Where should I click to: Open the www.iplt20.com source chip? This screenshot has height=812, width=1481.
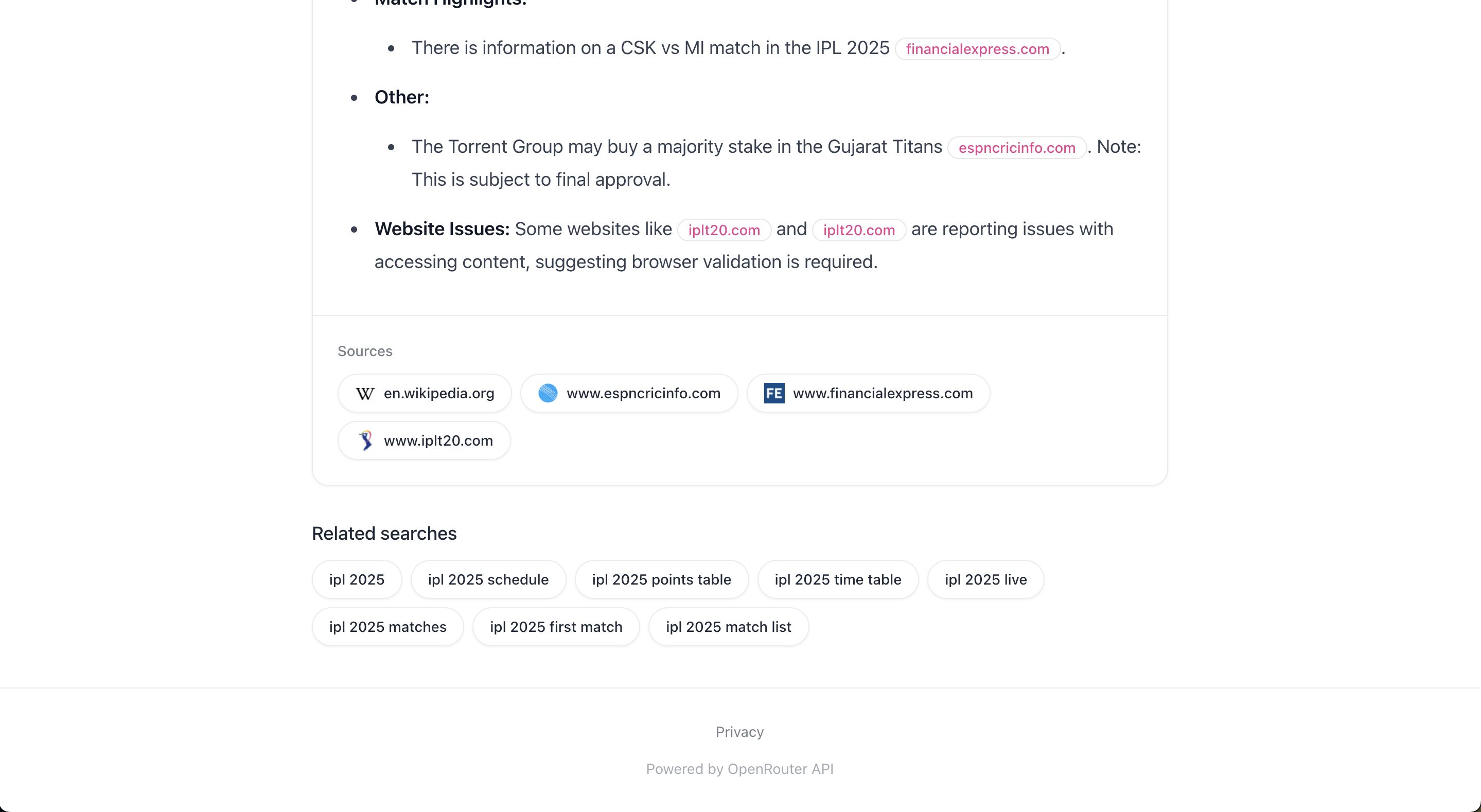pyautogui.click(x=438, y=440)
